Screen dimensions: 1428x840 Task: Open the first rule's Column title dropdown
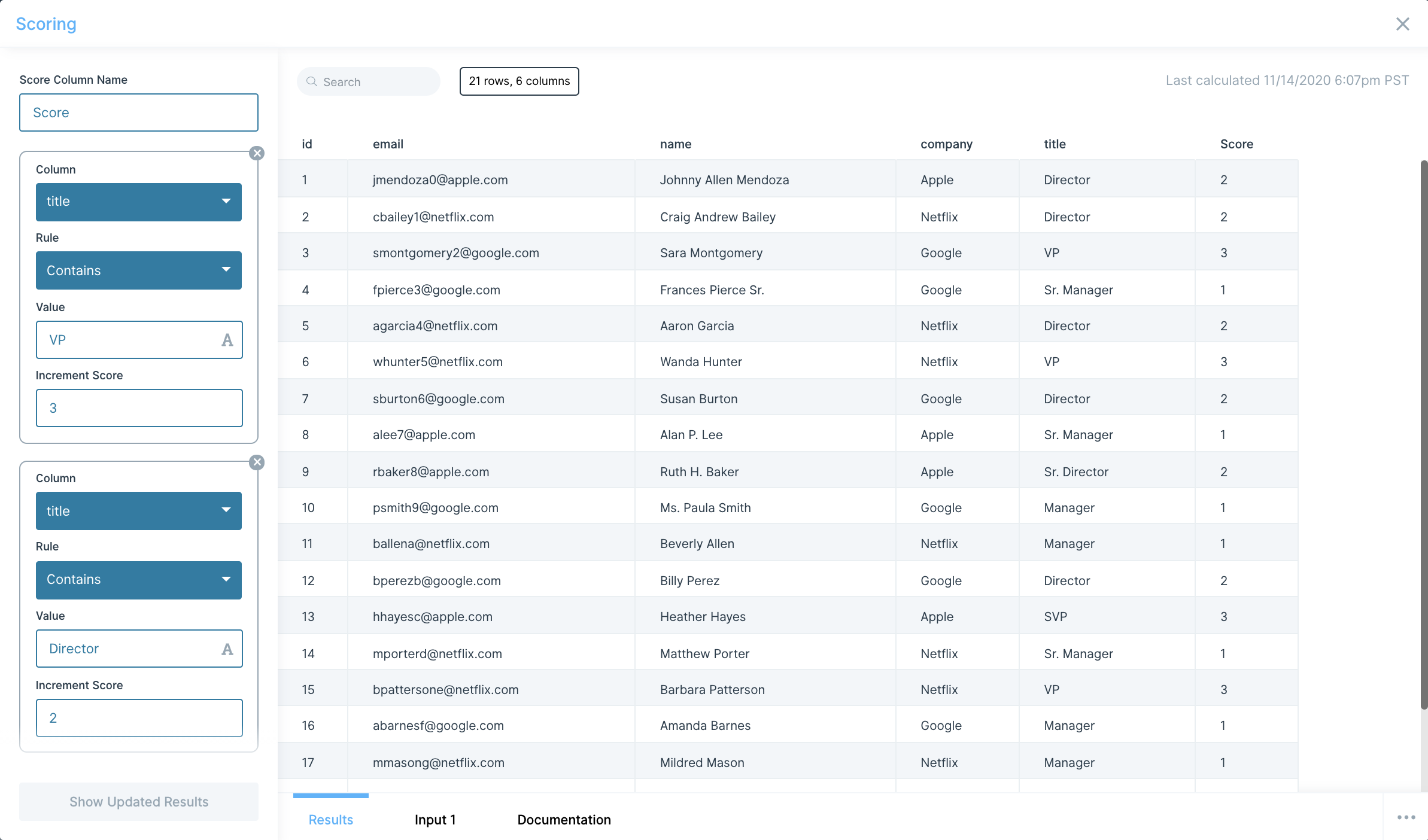(139, 202)
